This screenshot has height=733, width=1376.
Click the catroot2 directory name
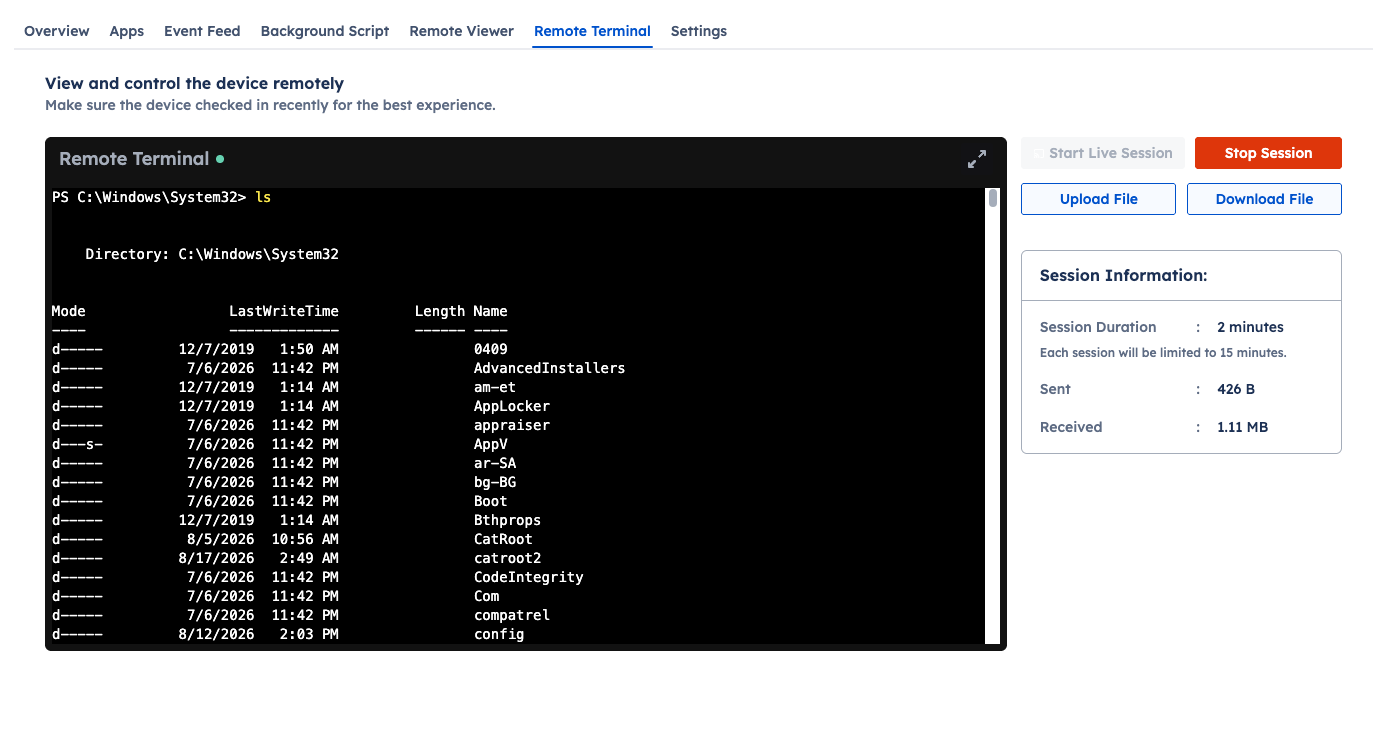tap(507, 558)
